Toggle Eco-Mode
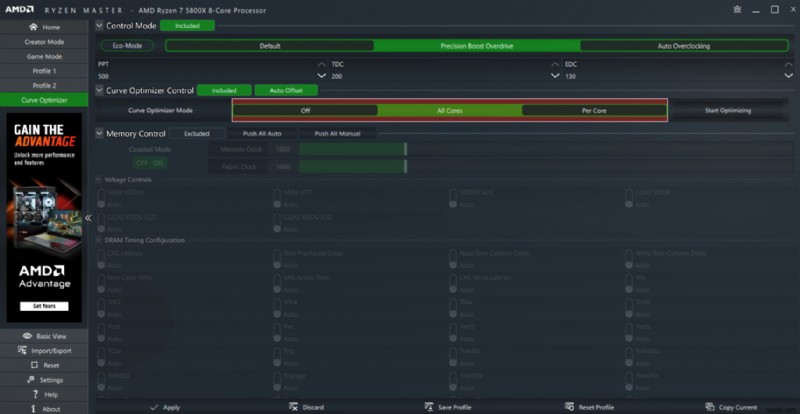This screenshot has width=800, height=414. coord(127,46)
